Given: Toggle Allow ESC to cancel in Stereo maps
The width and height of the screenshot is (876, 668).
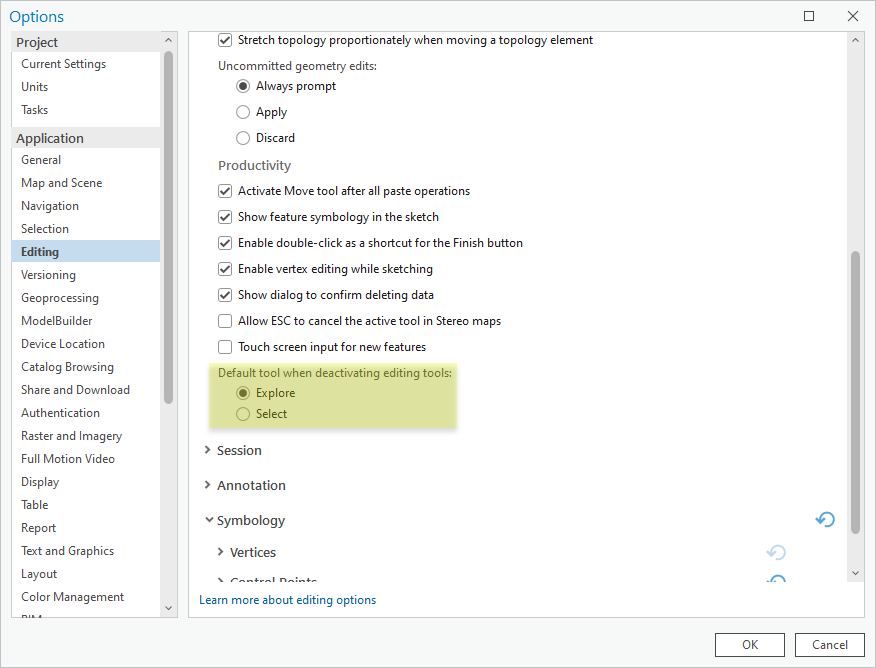Looking at the screenshot, I should pyautogui.click(x=225, y=321).
